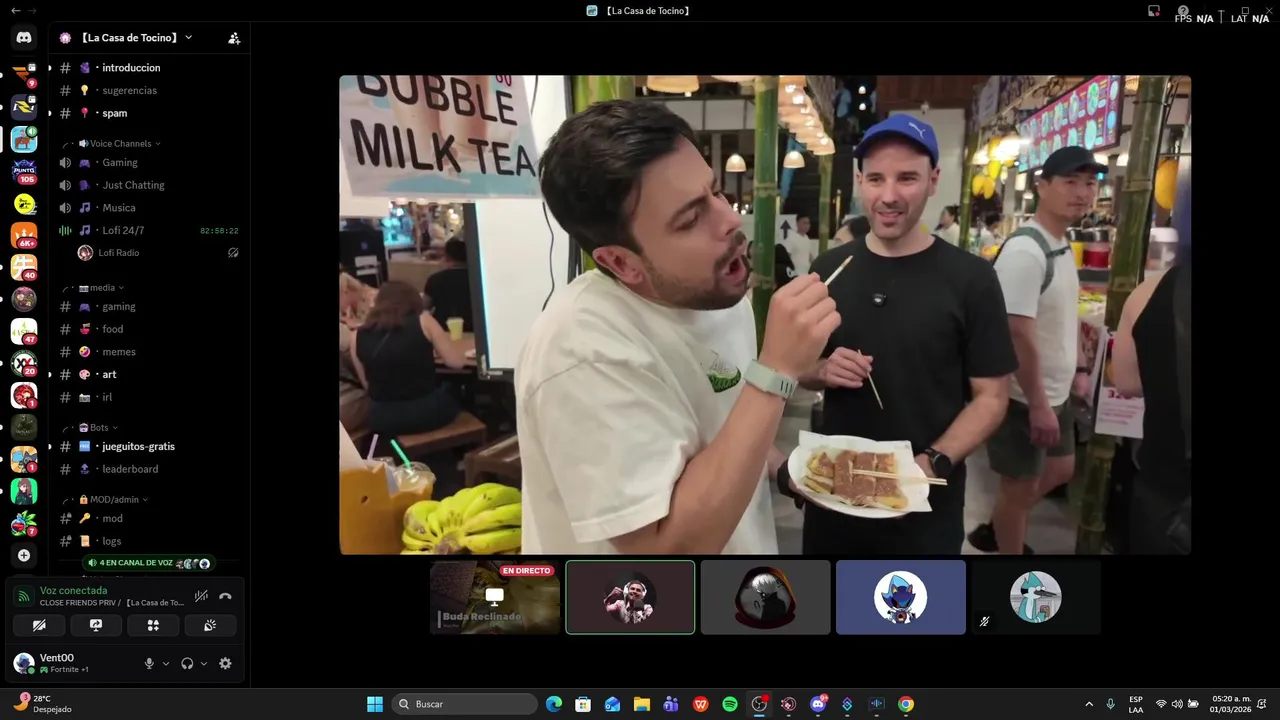1280x720 pixels.
Task: Open user settings gear icon
Action: click(225, 663)
